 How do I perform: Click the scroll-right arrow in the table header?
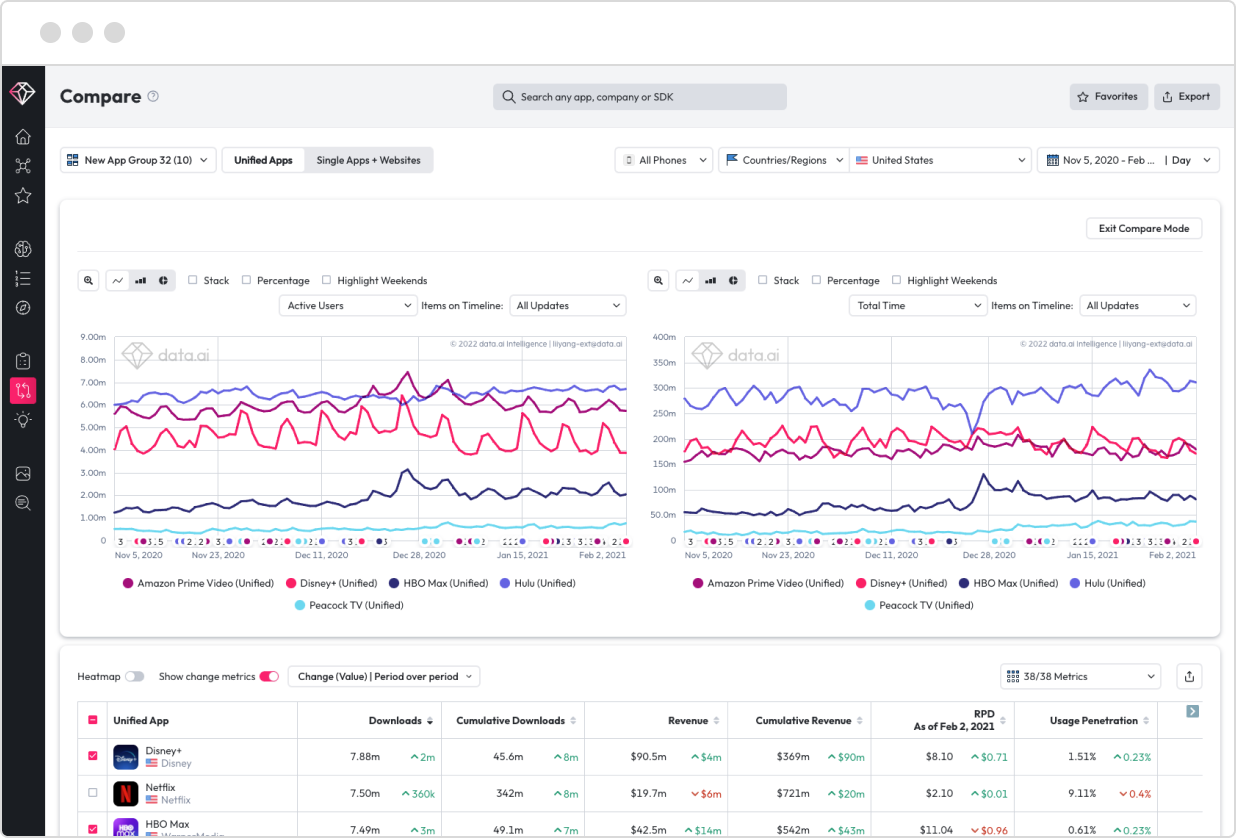pyautogui.click(x=1192, y=711)
